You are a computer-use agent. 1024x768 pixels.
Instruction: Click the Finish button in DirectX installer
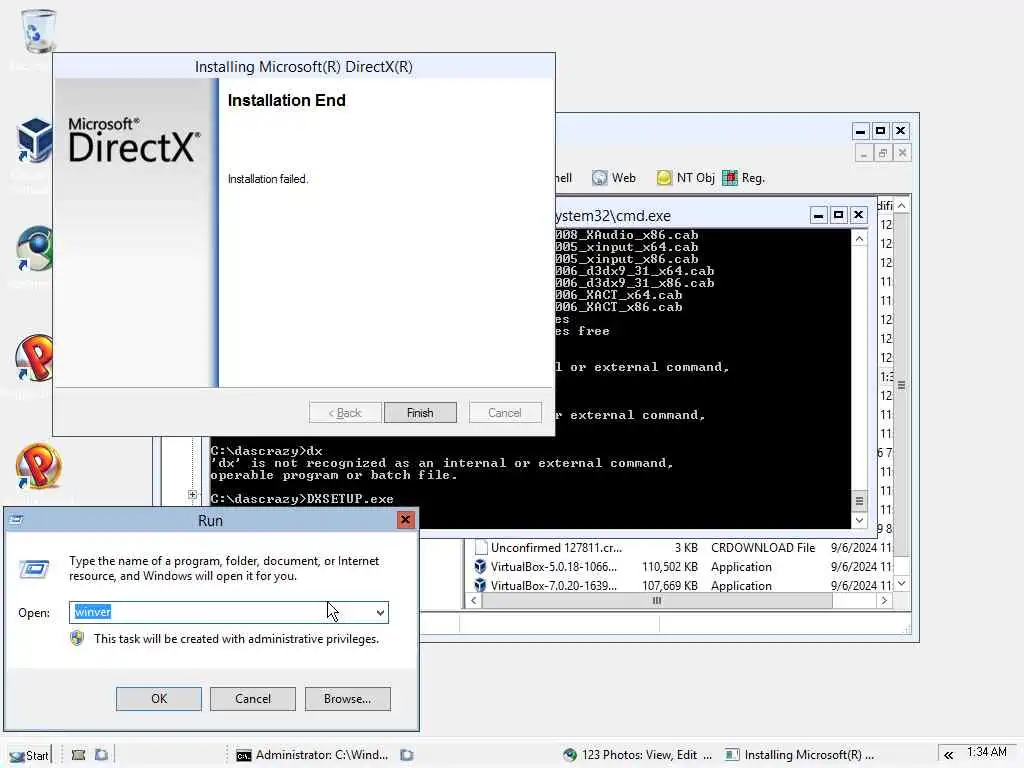click(x=420, y=413)
